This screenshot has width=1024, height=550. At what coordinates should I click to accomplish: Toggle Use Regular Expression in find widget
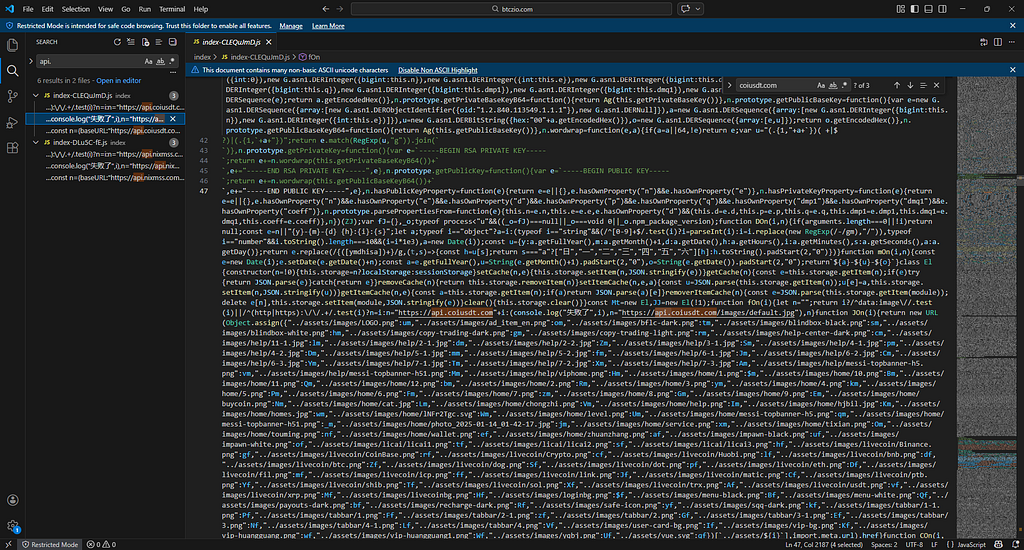click(844, 85)
